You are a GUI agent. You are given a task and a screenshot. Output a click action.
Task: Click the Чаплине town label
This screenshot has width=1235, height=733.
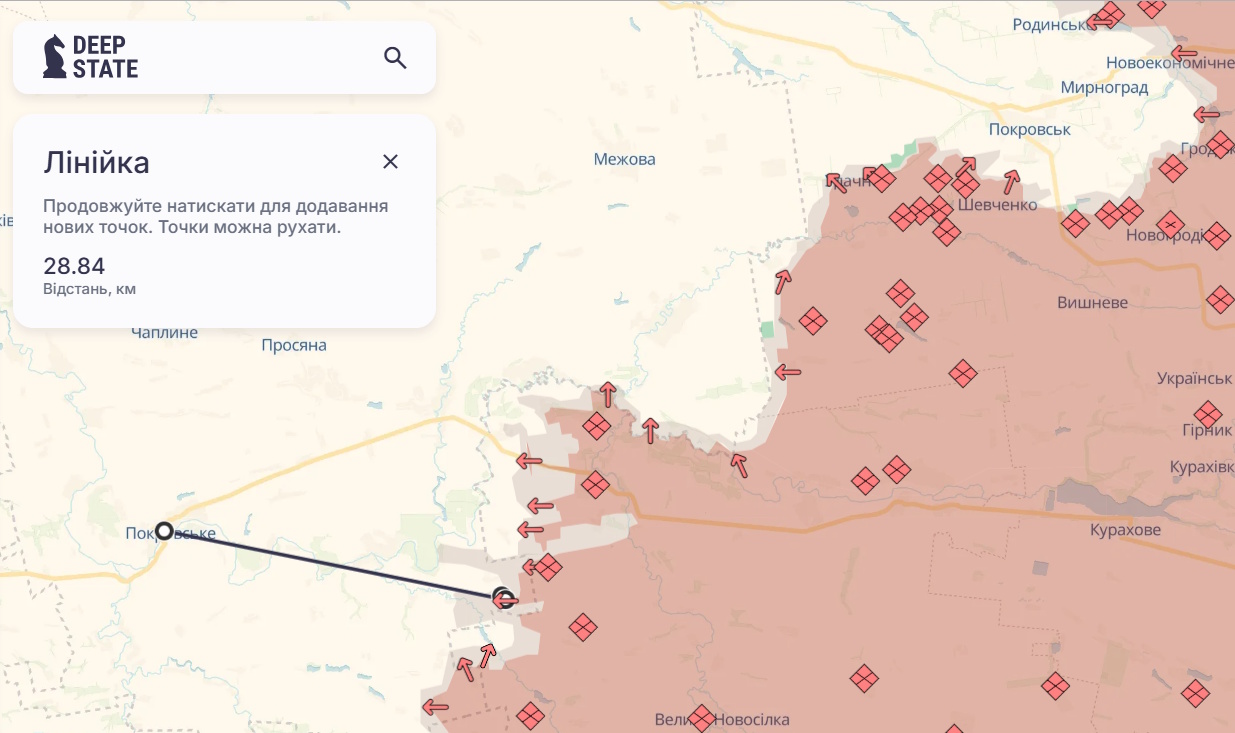[x=164, y=333]
